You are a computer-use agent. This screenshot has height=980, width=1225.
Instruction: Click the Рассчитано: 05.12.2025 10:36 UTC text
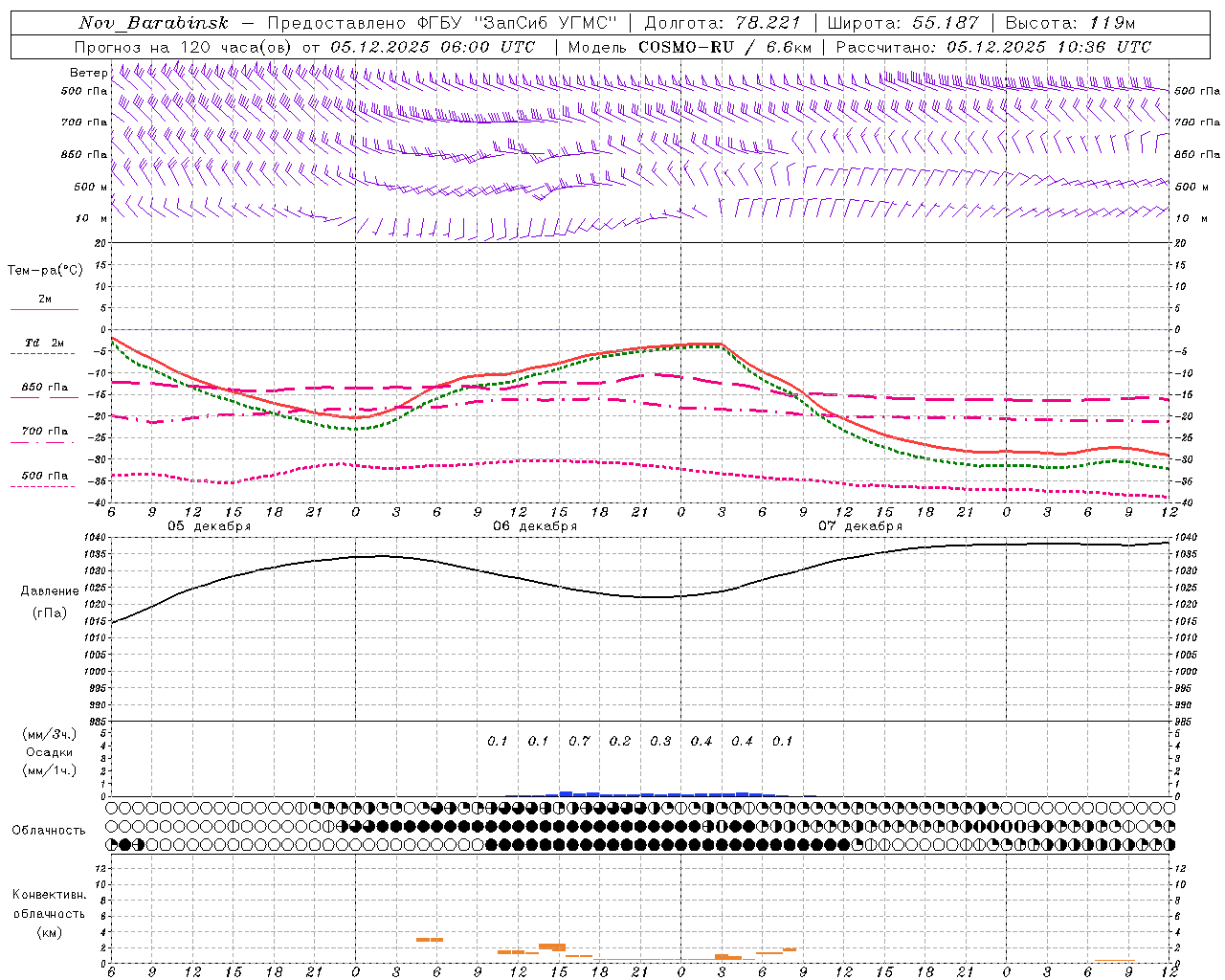pyautogui.click(x=993, y=47)
